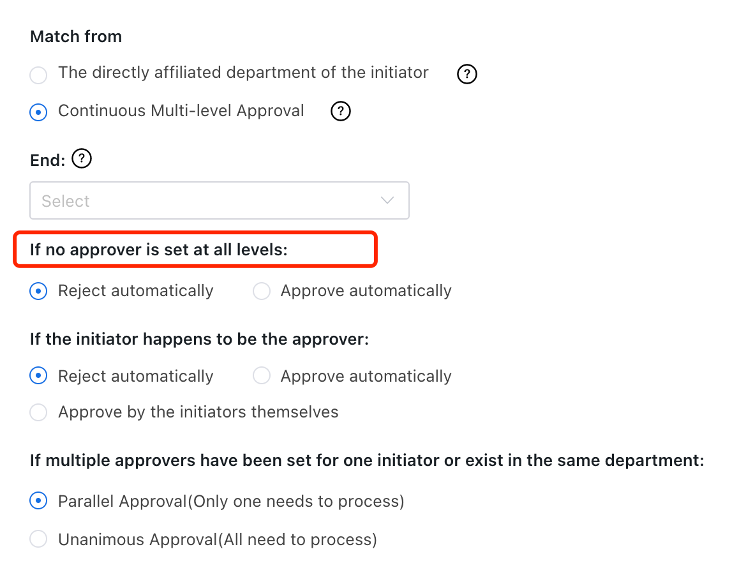Select Reject automatically under no approver set
Screen dimensions: 740x564
pyautogui.click(x=38, y=292)
